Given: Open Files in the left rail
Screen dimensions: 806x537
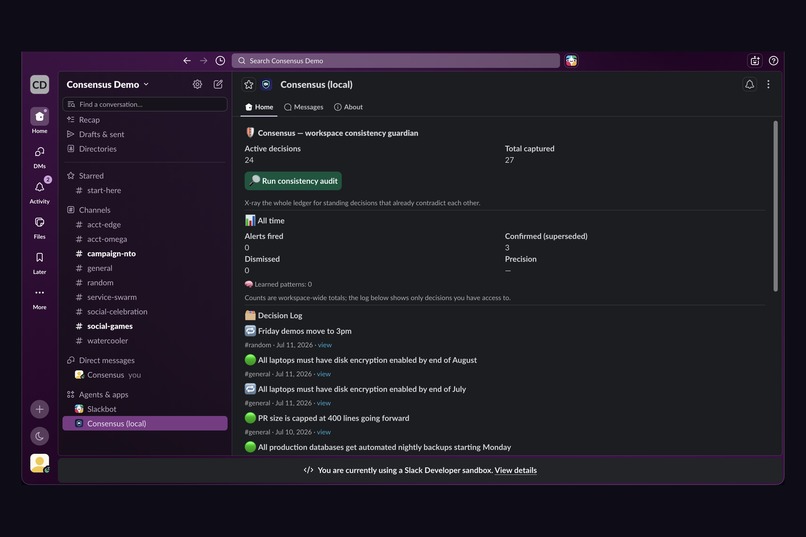Looking at the screenshot, I should tap(40, 228).
